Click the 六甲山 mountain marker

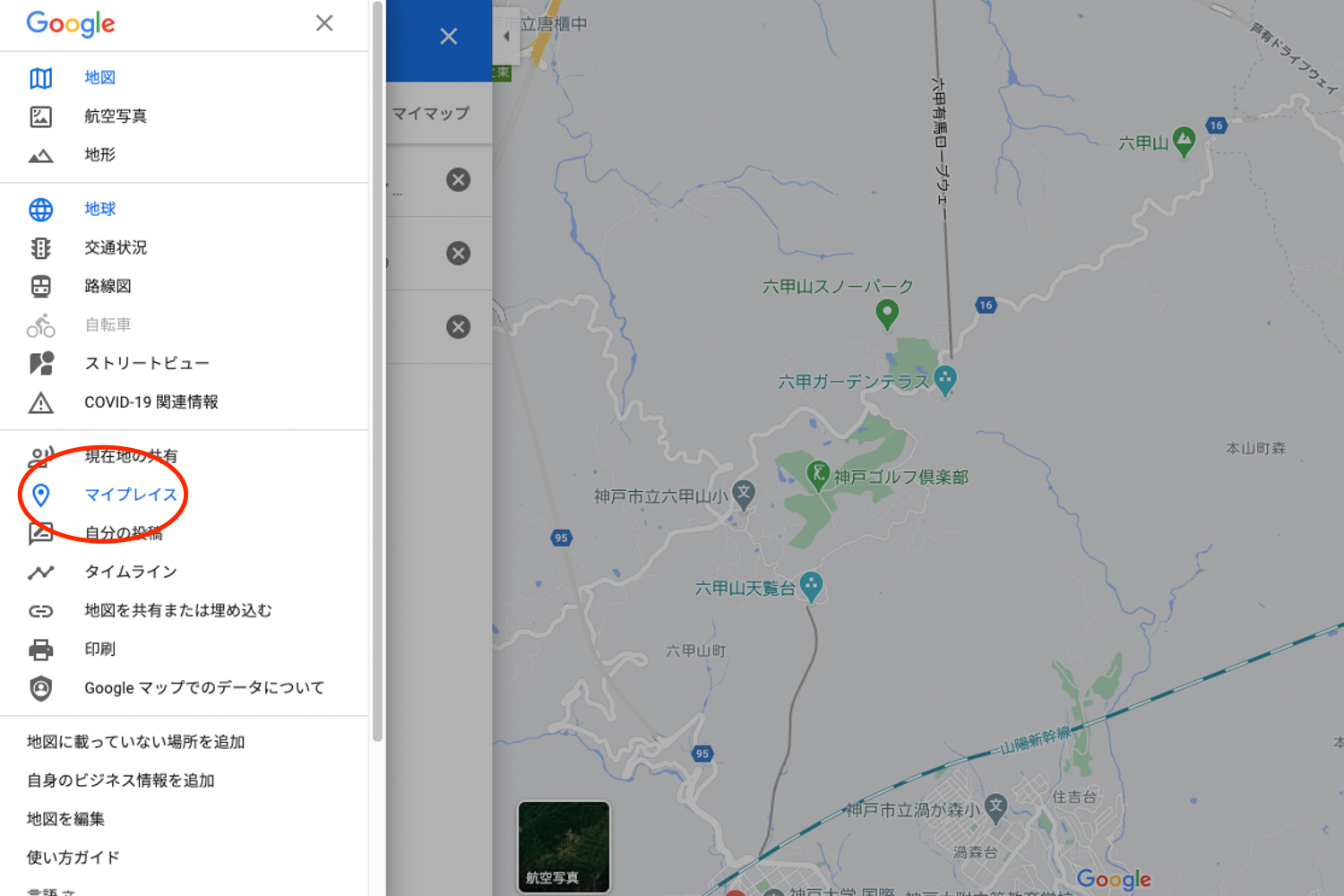click(1184, 141)
